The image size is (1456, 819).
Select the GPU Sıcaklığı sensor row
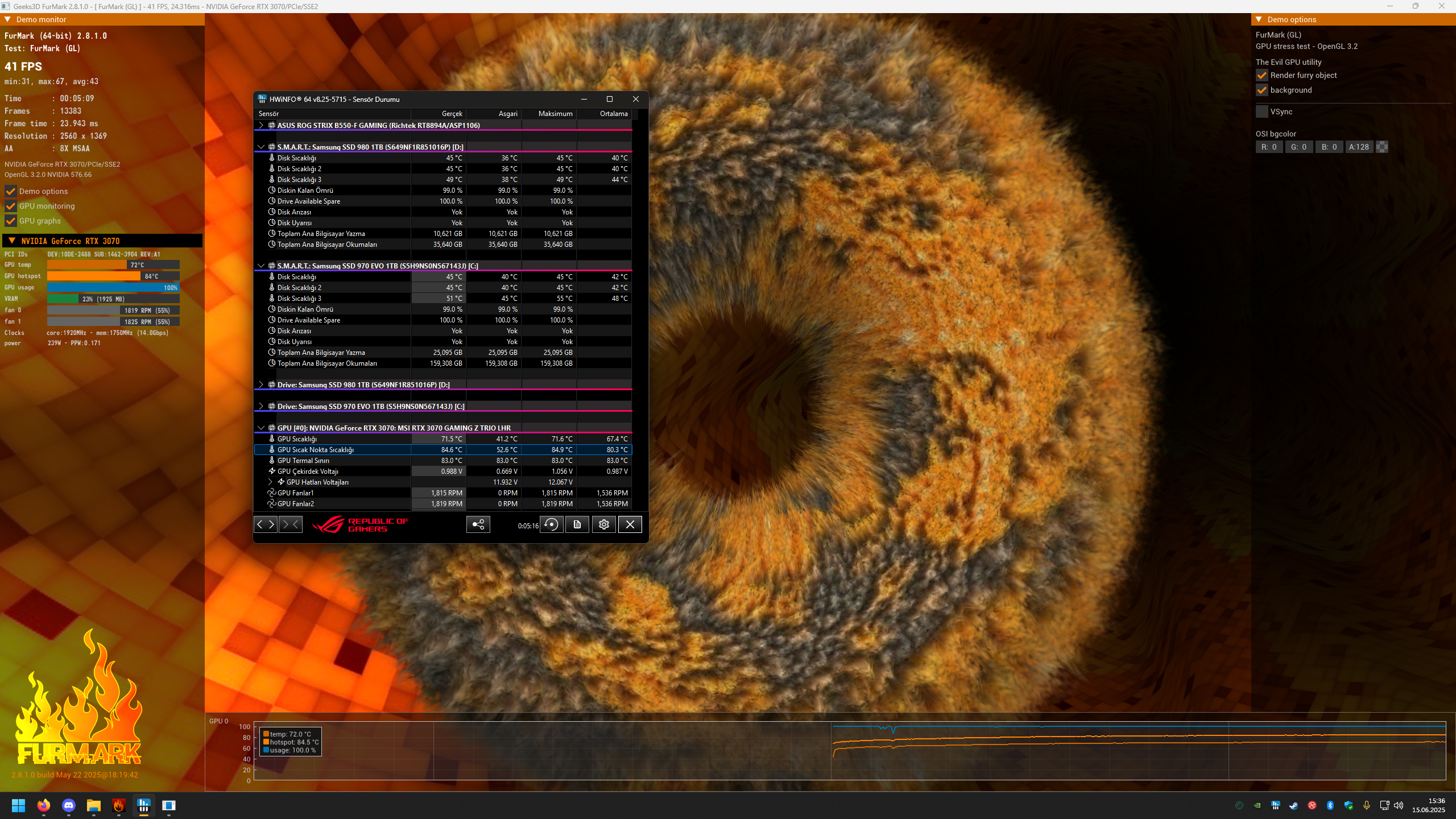(x=443, y=439)
